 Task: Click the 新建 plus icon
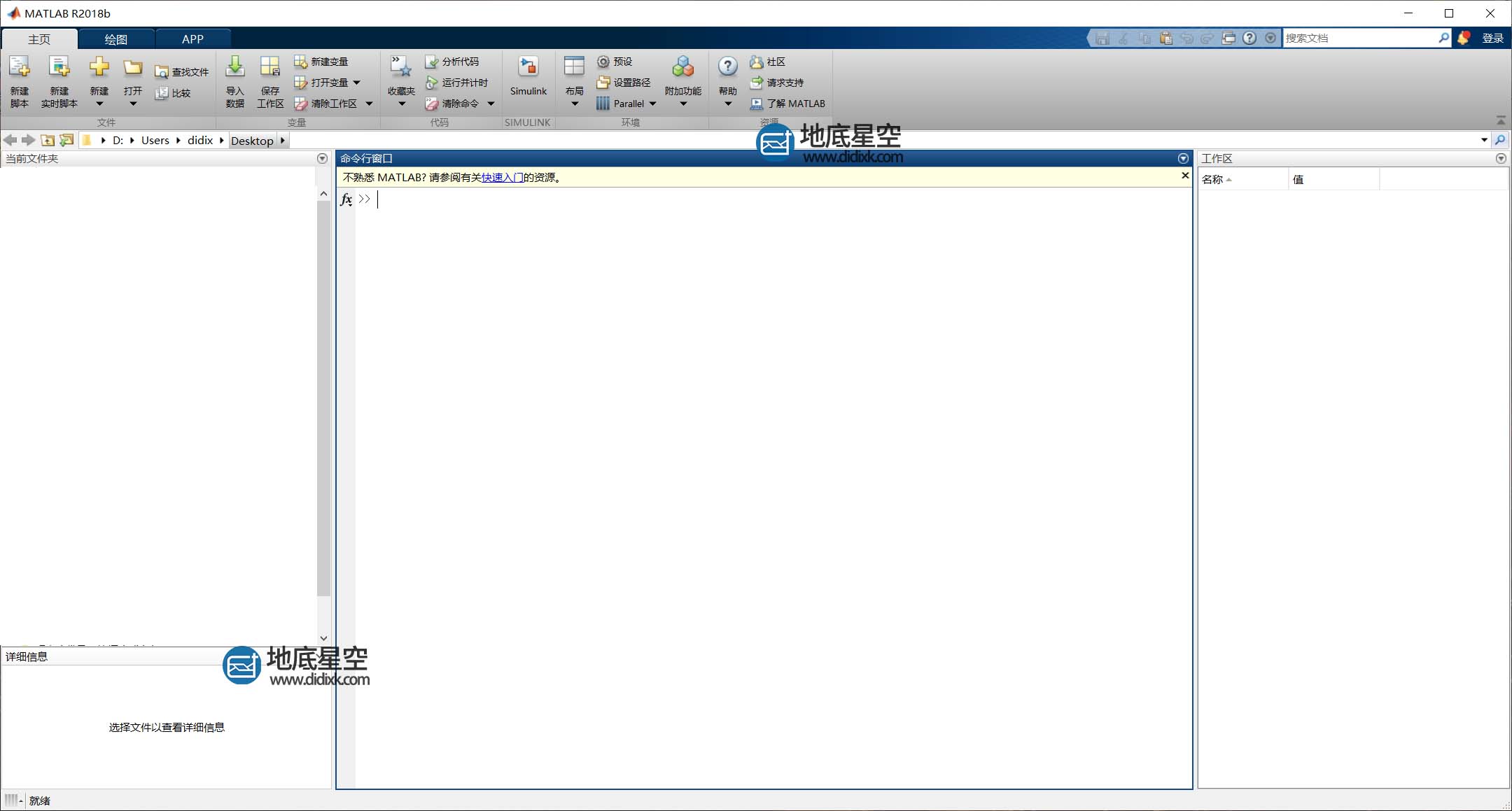click(99, 67)
